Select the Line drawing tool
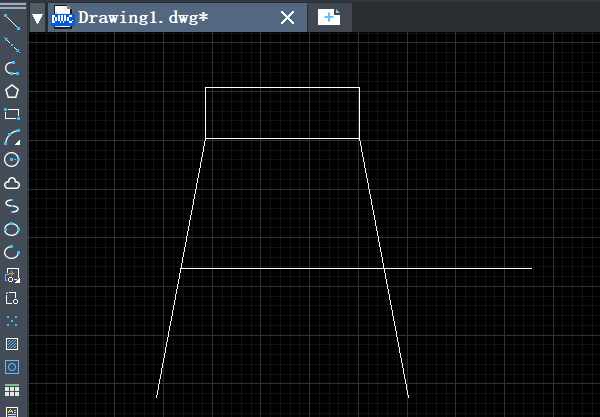Viewport: 600px width, 417px height. click(12, 22)
